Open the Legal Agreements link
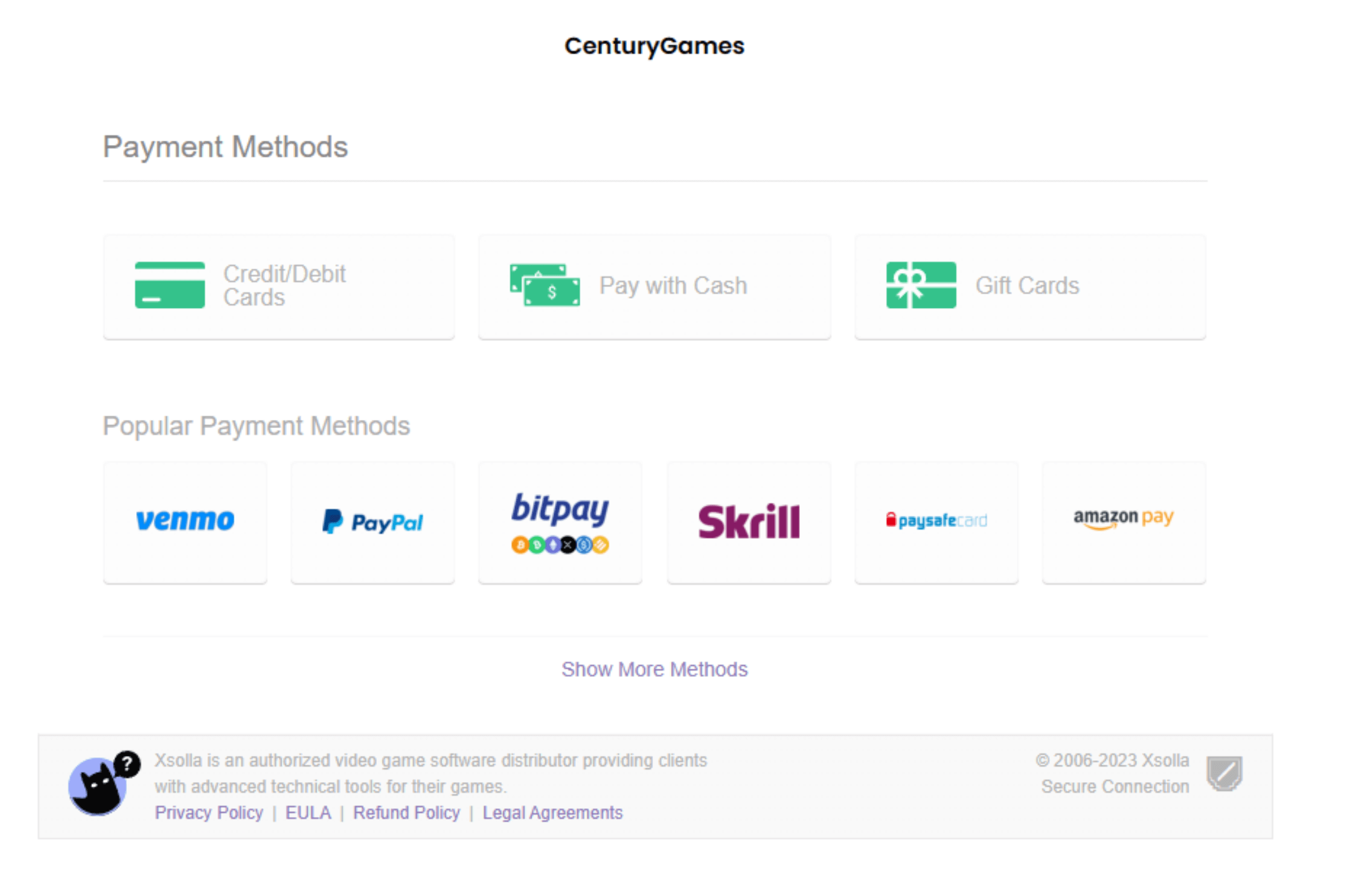Screen dimensions: 1372x896 552,813
